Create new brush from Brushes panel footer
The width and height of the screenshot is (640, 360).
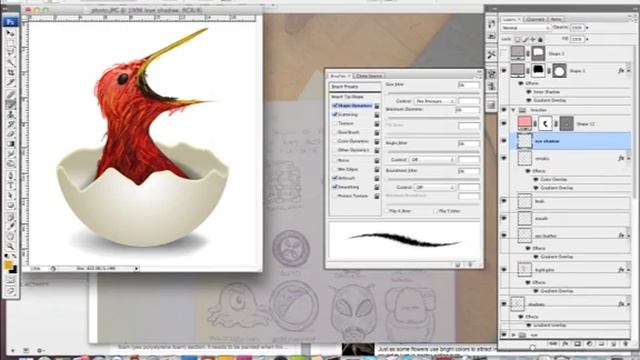pyautogui.click(x=458, y=264)
